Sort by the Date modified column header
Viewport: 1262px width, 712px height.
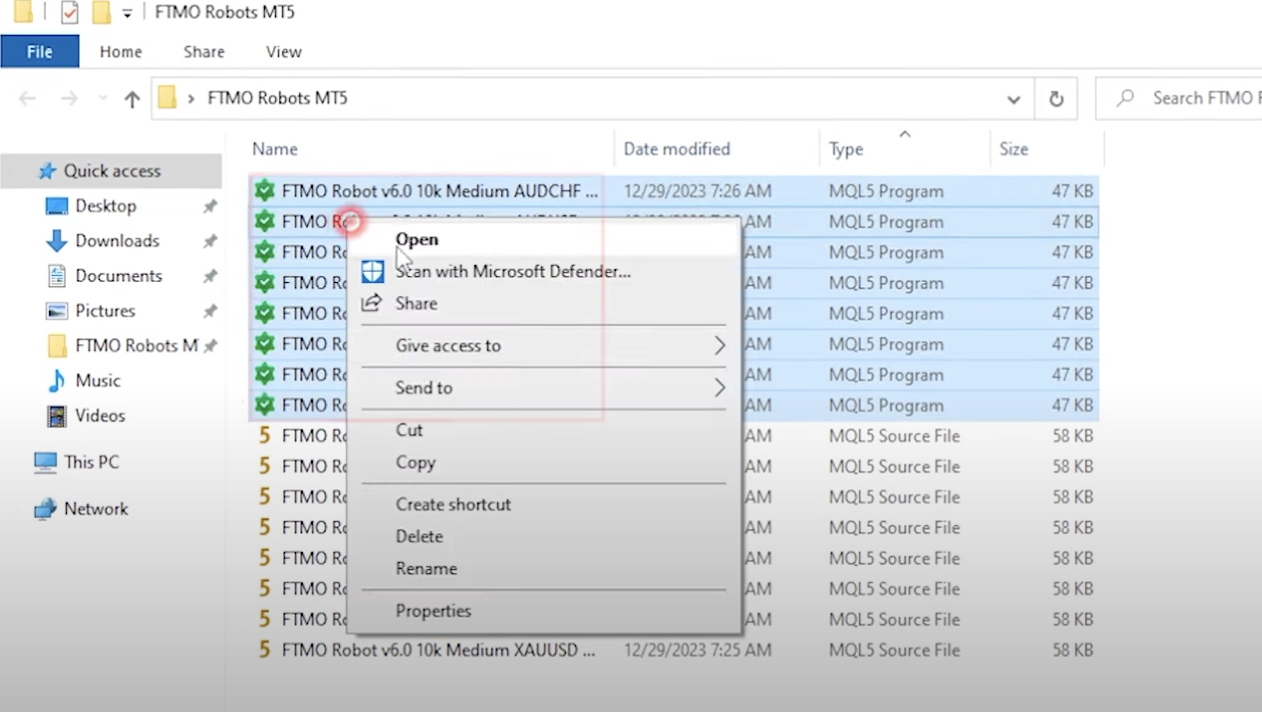(677, 149)
